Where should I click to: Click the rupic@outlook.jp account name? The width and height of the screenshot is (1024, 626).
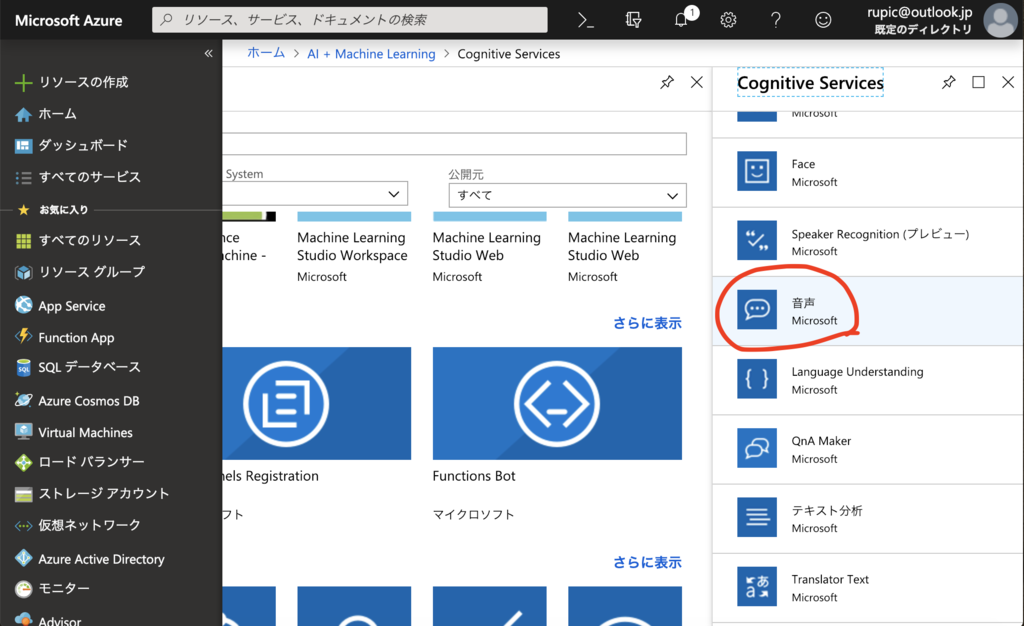[920, 12]
